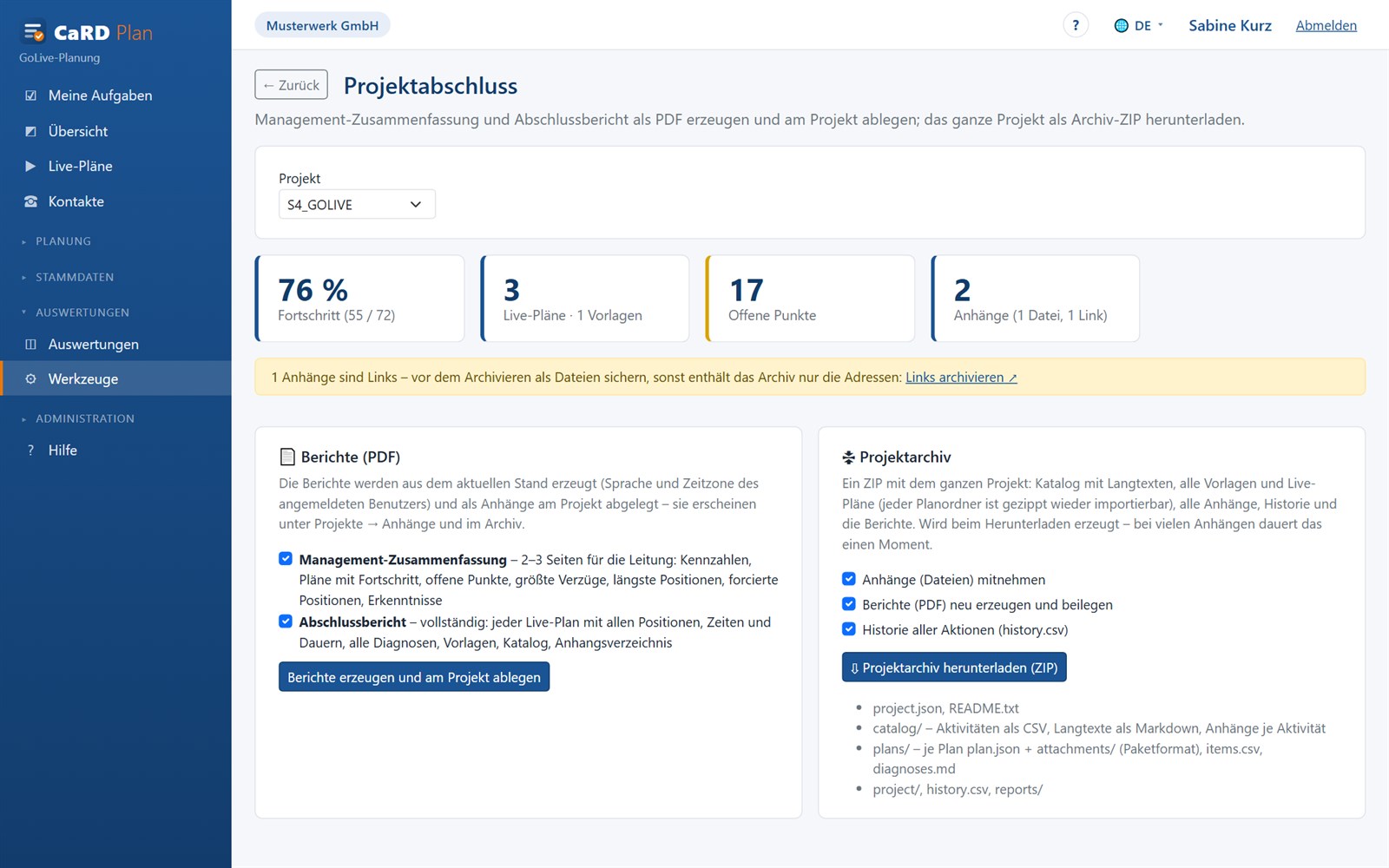Click the Zurück back button
The image size is (1389, 868).
click(291, 85)
